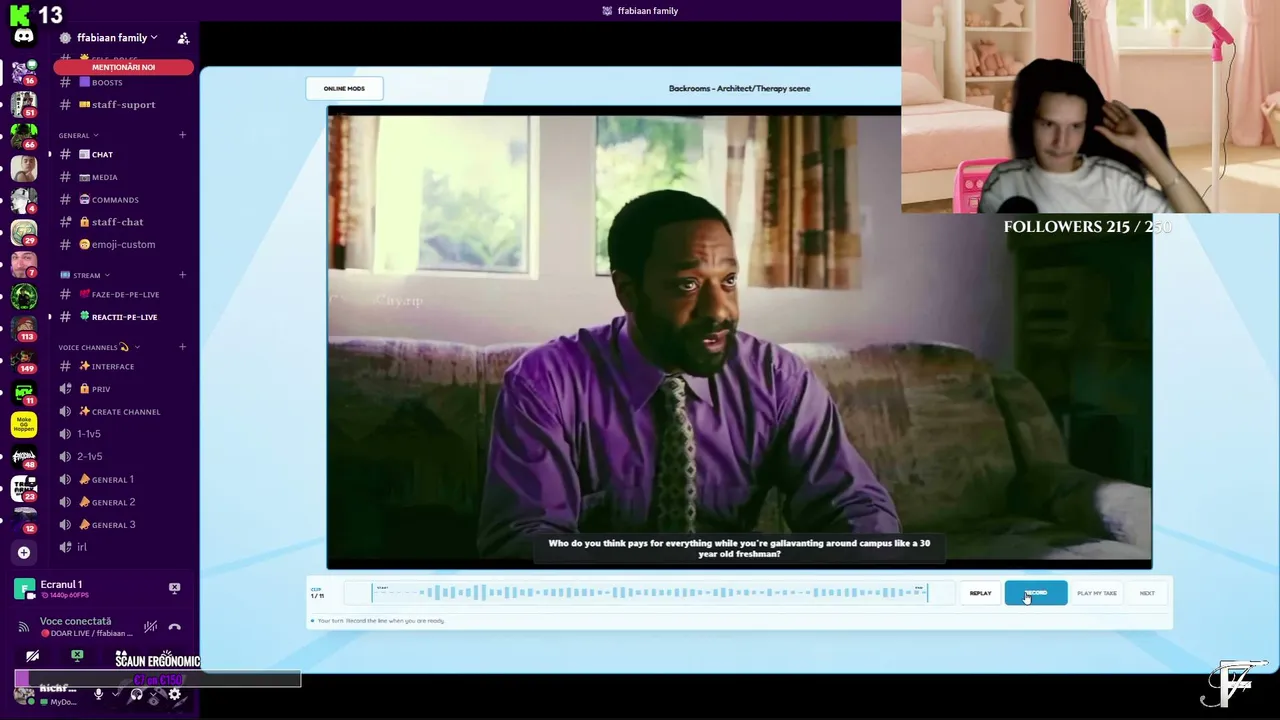Image resolution: width=1280 pixels, height=720 pixels.
Task: Open server with 51 unread badge
Action: tap(24, 104)
